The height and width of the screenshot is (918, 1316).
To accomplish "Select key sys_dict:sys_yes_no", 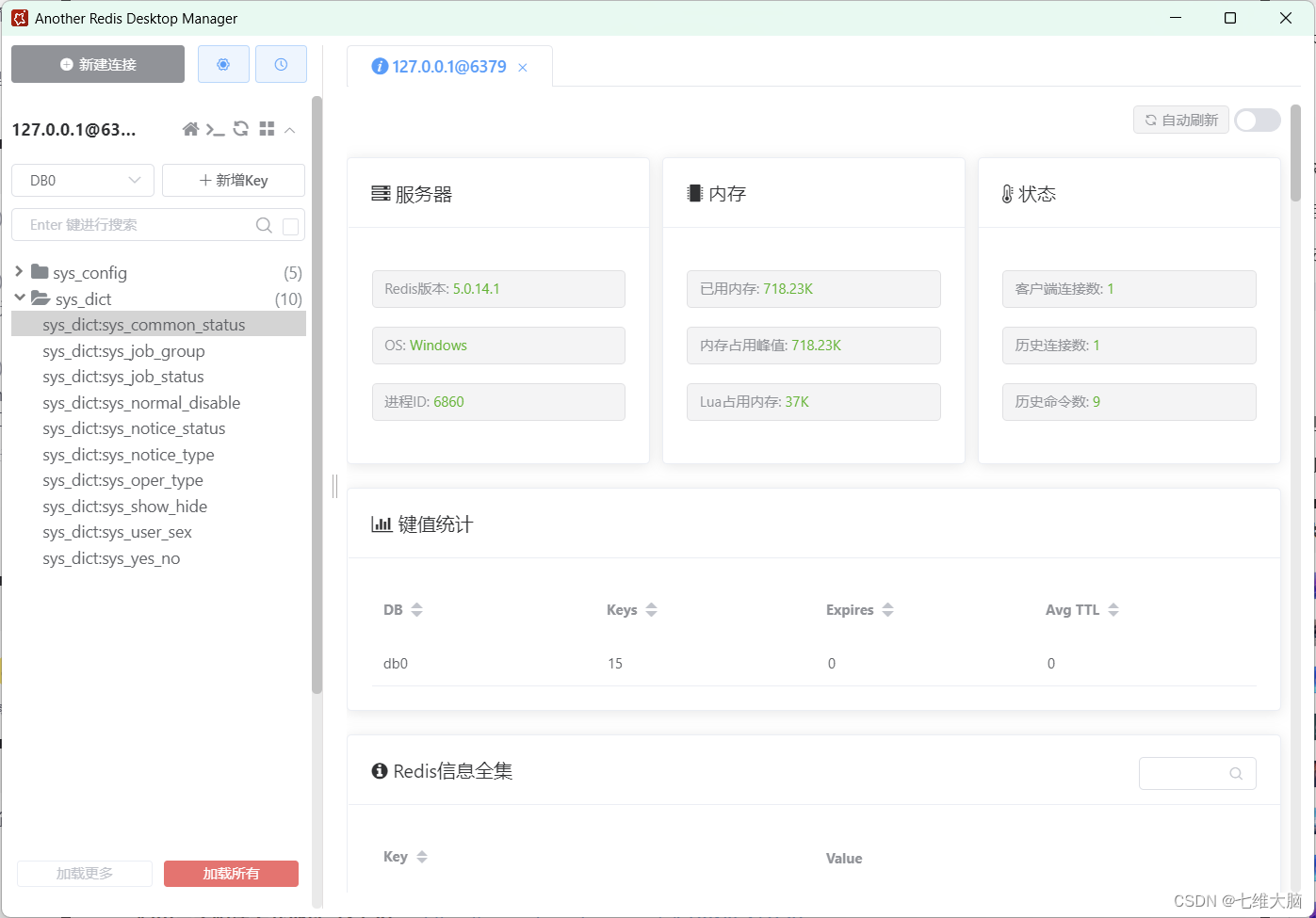I will coord(158,558).
